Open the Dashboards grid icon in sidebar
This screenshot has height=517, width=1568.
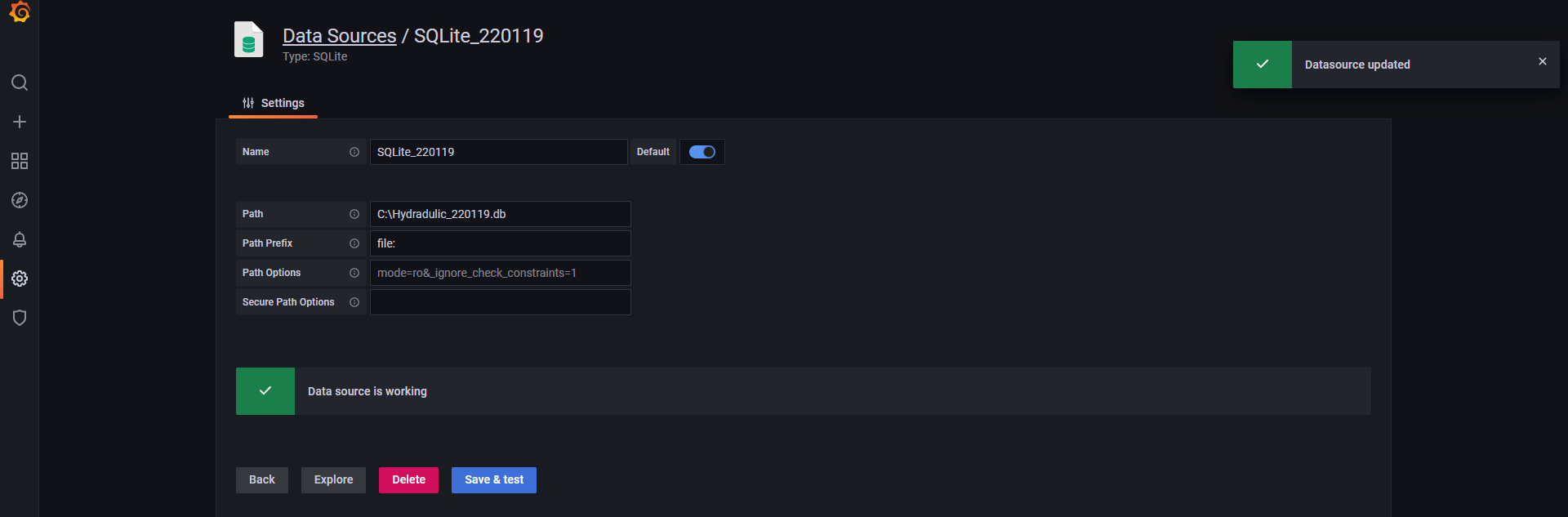coord(20,161)
